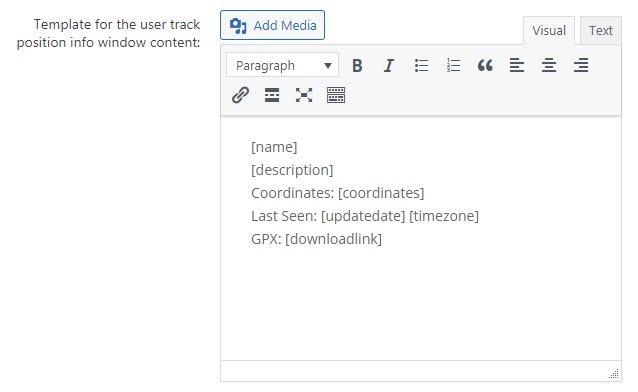
Task: Align text right
Action: [x=581, y=65]
